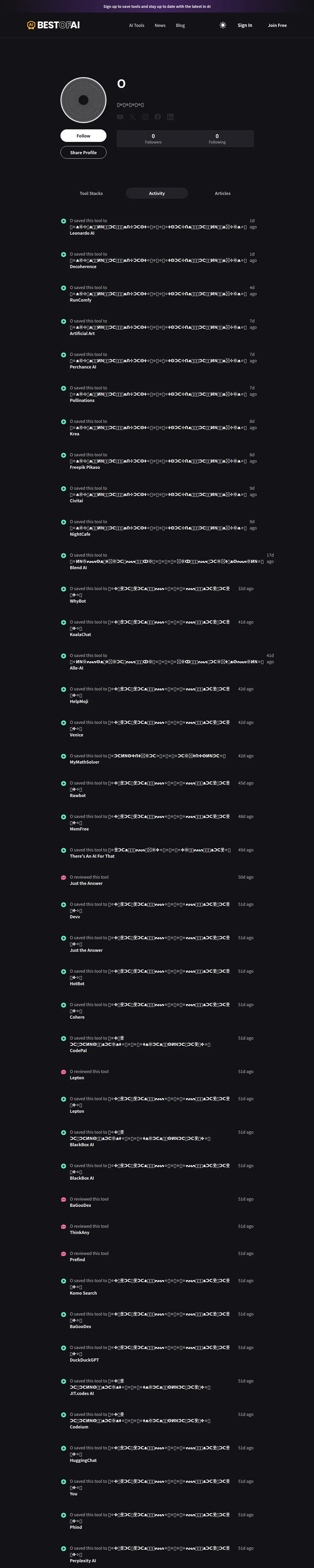Click the BestOfAI logo
Screen dimensions: 314x1568
[54, 25]
